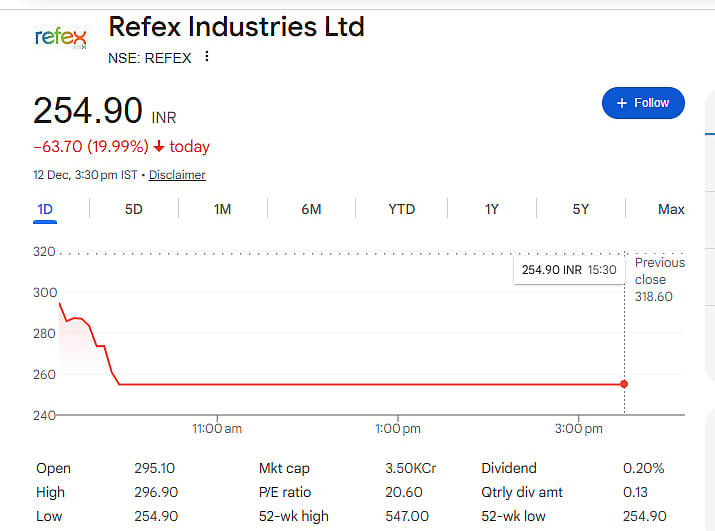Switch to the 5D chart tab
This screenshot has width=715, height=531.
pyautogui.click(x=133, y=209)
